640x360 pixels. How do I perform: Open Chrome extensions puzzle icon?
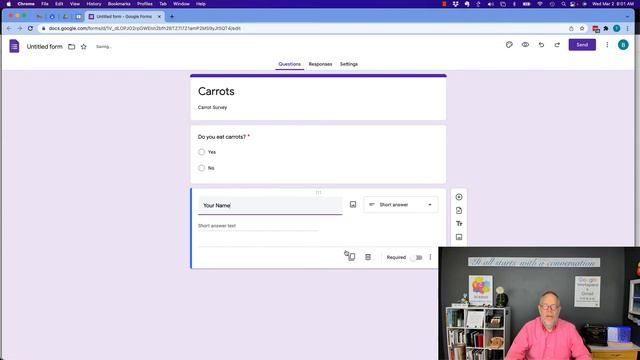(x=606, y=28)
